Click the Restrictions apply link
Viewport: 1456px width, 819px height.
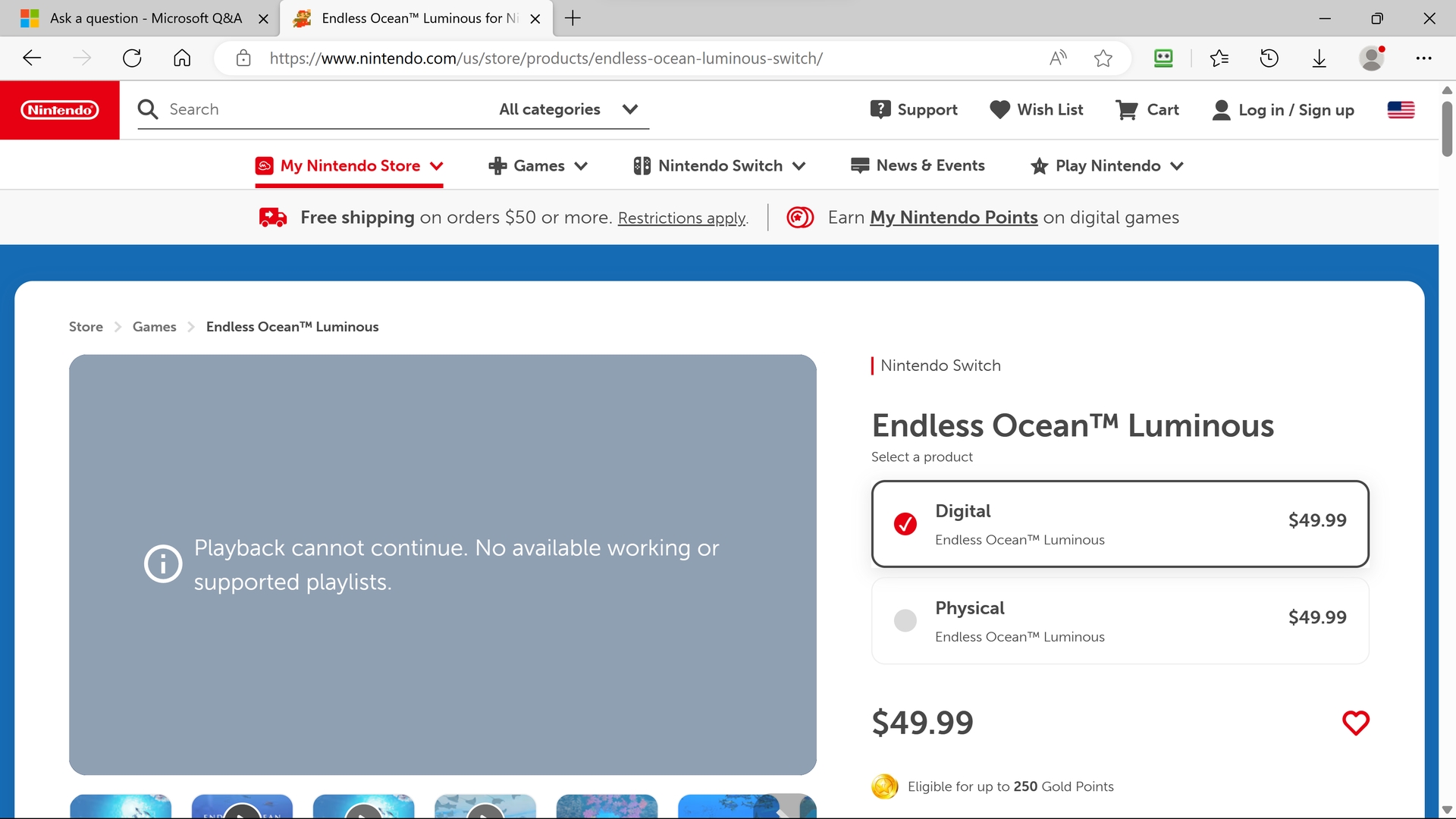(x=685, y=218)
